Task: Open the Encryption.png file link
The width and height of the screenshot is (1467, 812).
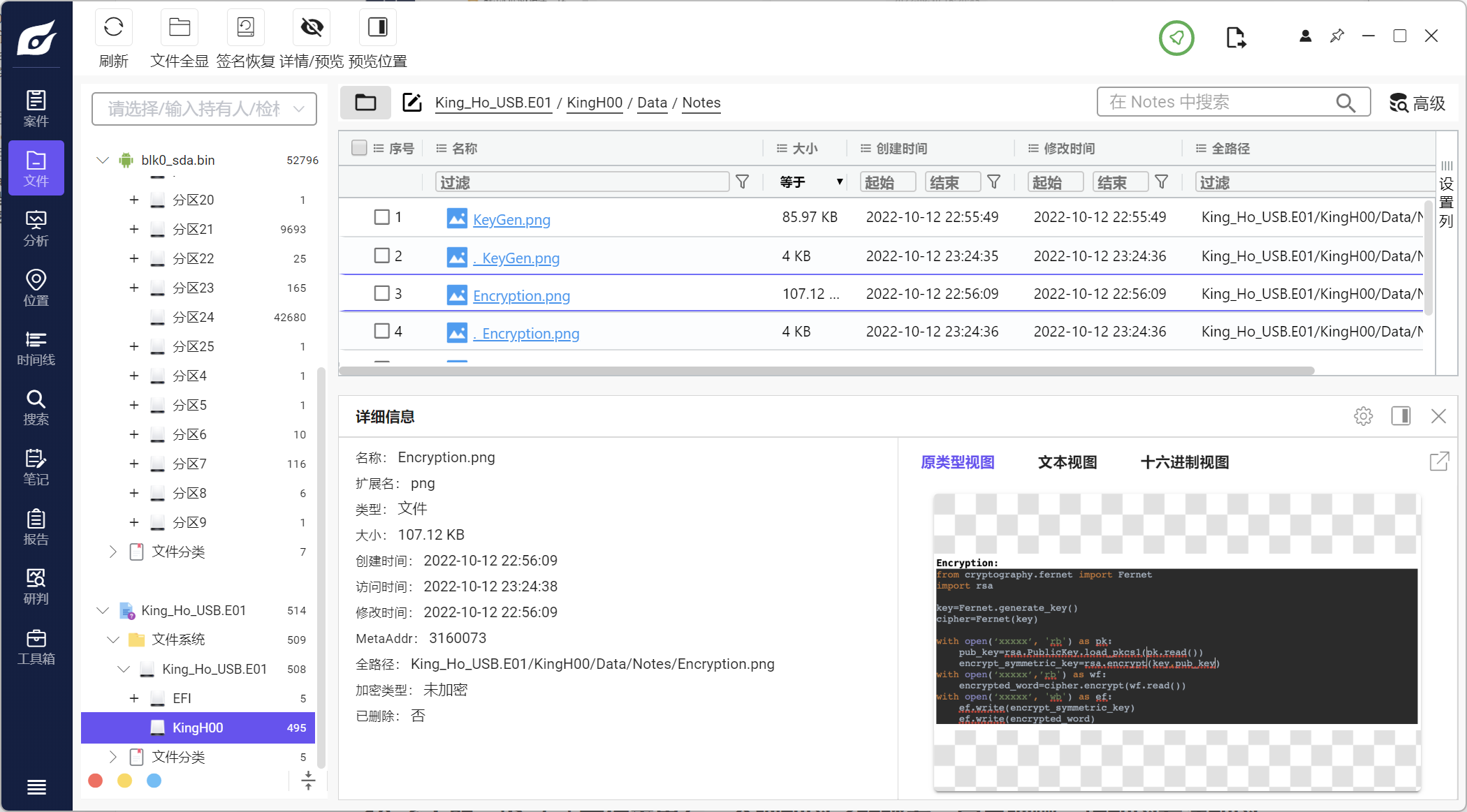Action: [521, 295]
